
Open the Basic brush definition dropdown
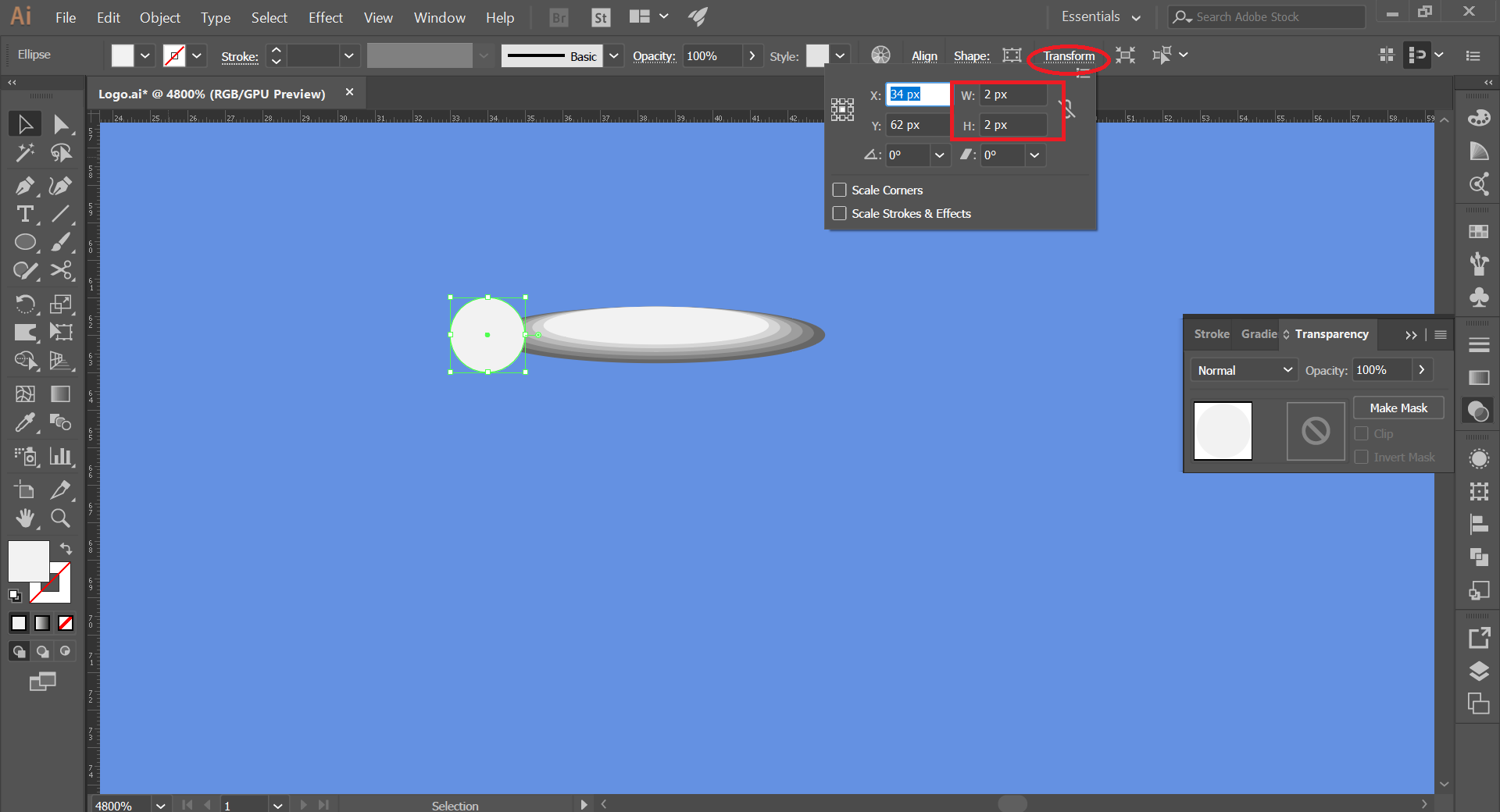pos(614,55)
